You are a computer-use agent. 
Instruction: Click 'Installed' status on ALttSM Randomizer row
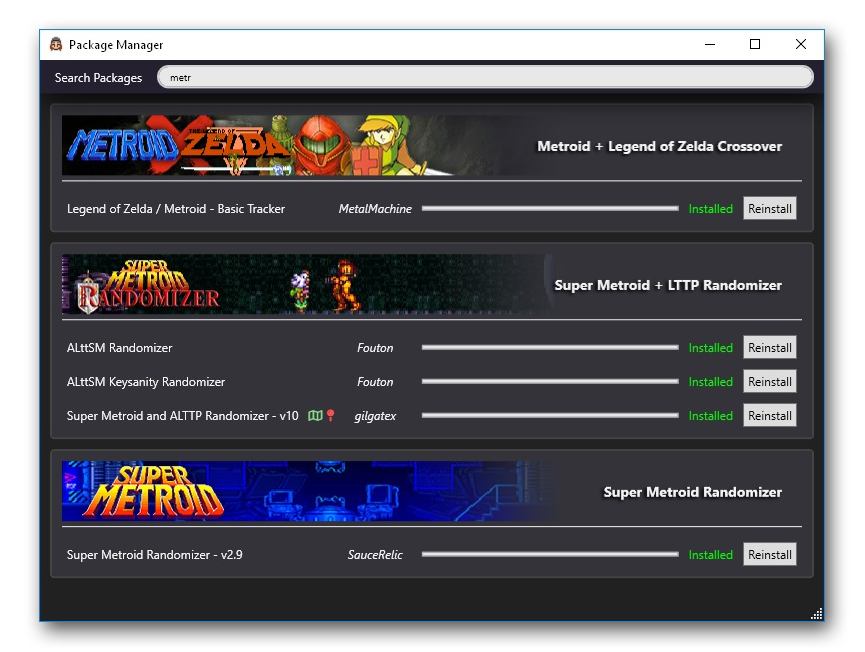pyautogui.click(x=711, y=348)
